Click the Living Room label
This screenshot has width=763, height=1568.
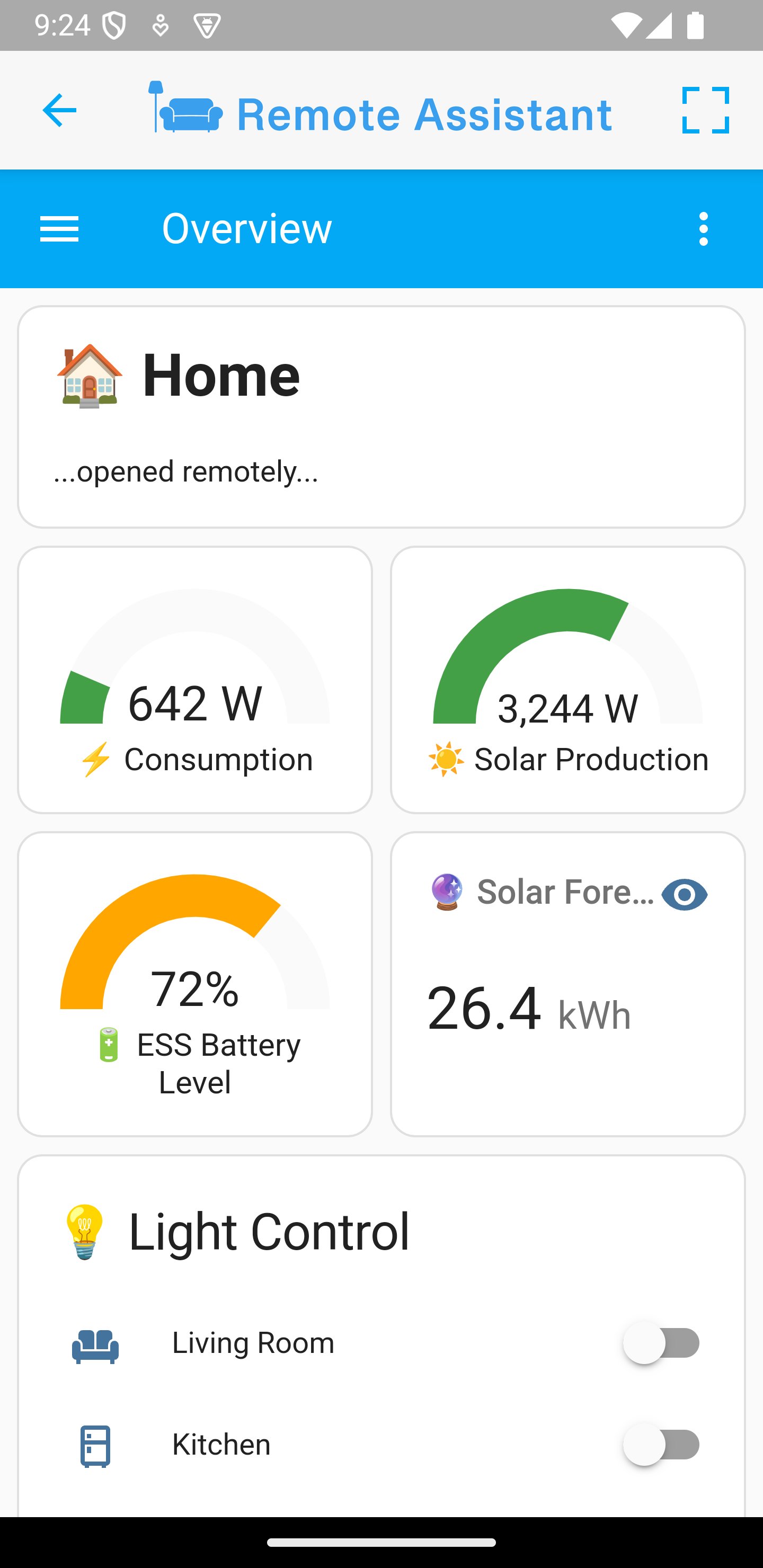[x=253, y=1343]
